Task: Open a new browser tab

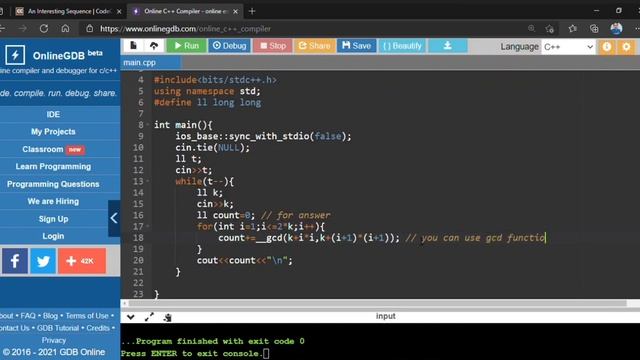Action: tap(252, 11)
